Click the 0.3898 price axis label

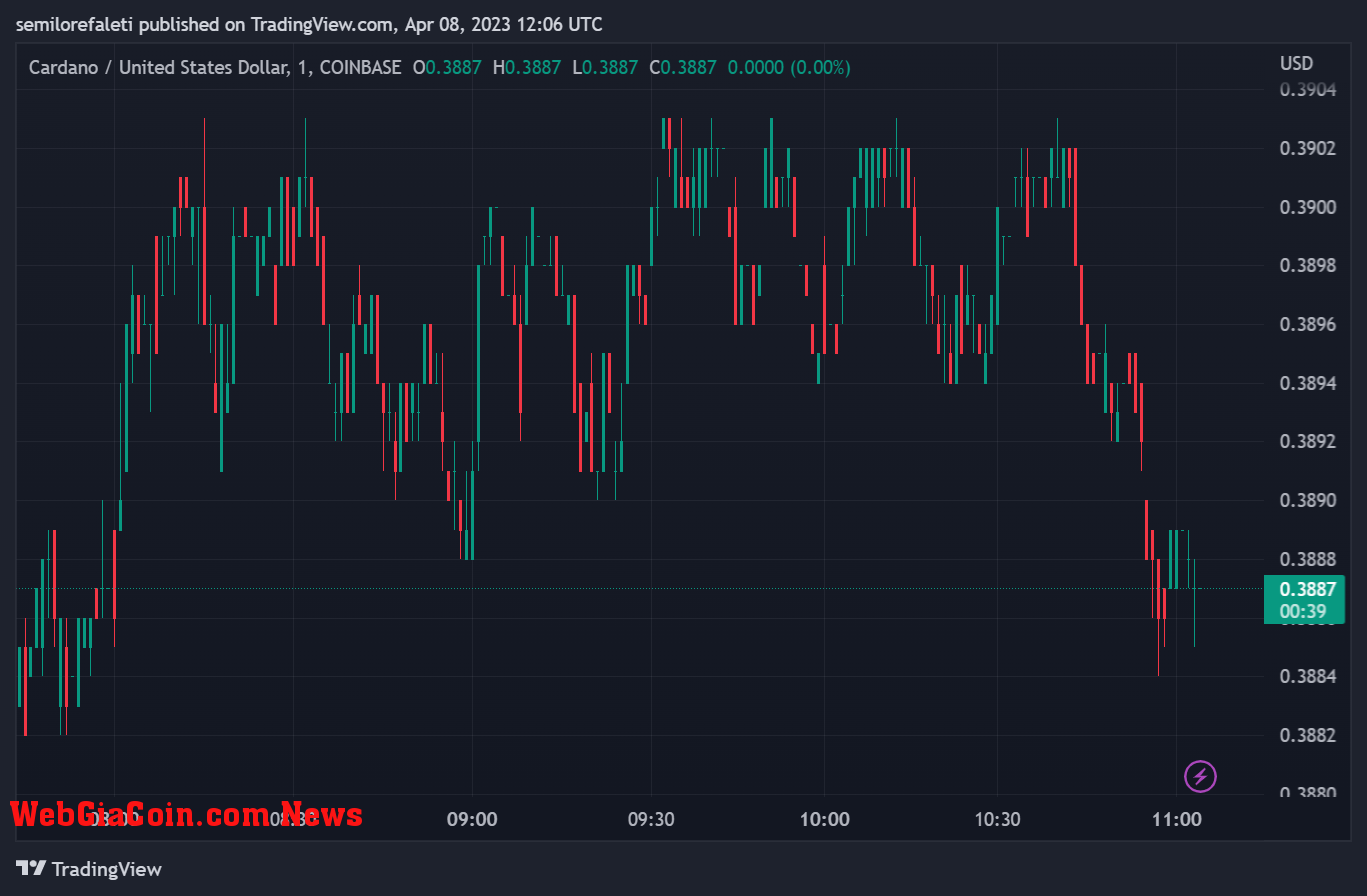pyautogui.click(x=1308, y=266)
